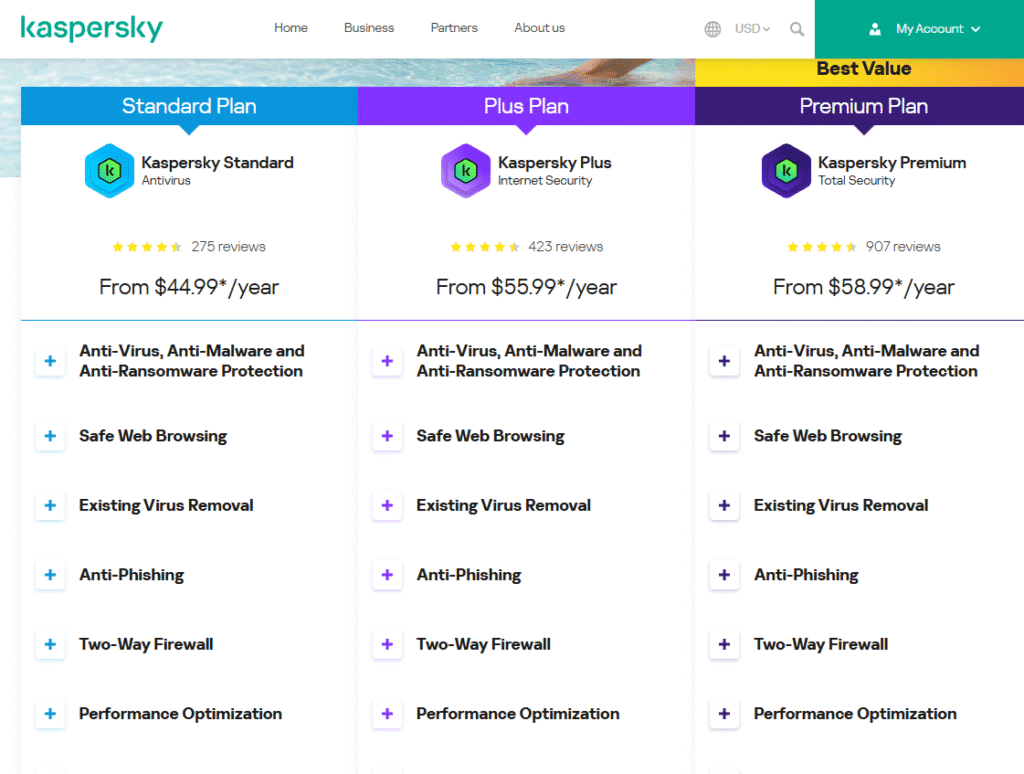Expand Existing Virus Removal in Premium Plan
1024x774 pixels.
pyautogui.click(x=724, y=506)
